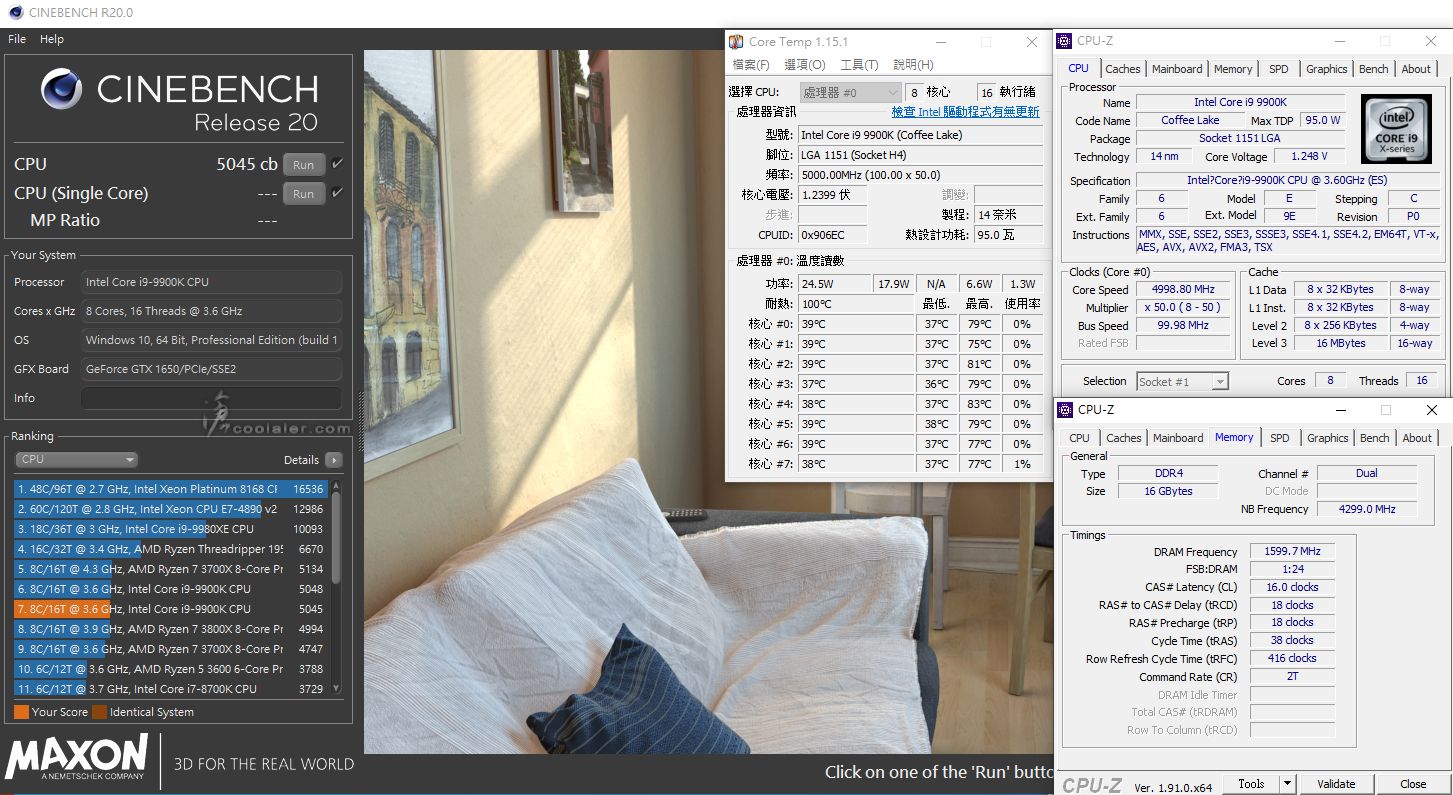Screen dimensions: 1453x795
Task: Switch to Memory tab in upper CPU-Z
Action: tap(1233, 69)
